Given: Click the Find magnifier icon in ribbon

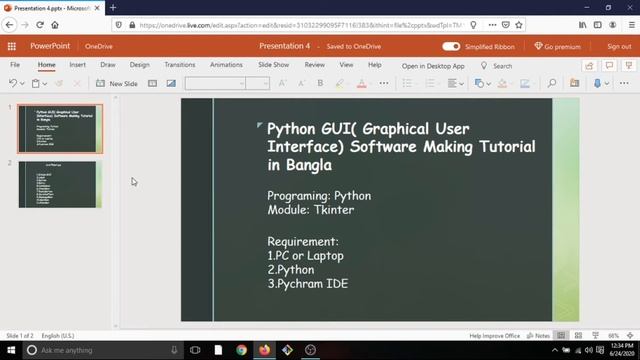Looking at the screenshot, I should point(552,83).
